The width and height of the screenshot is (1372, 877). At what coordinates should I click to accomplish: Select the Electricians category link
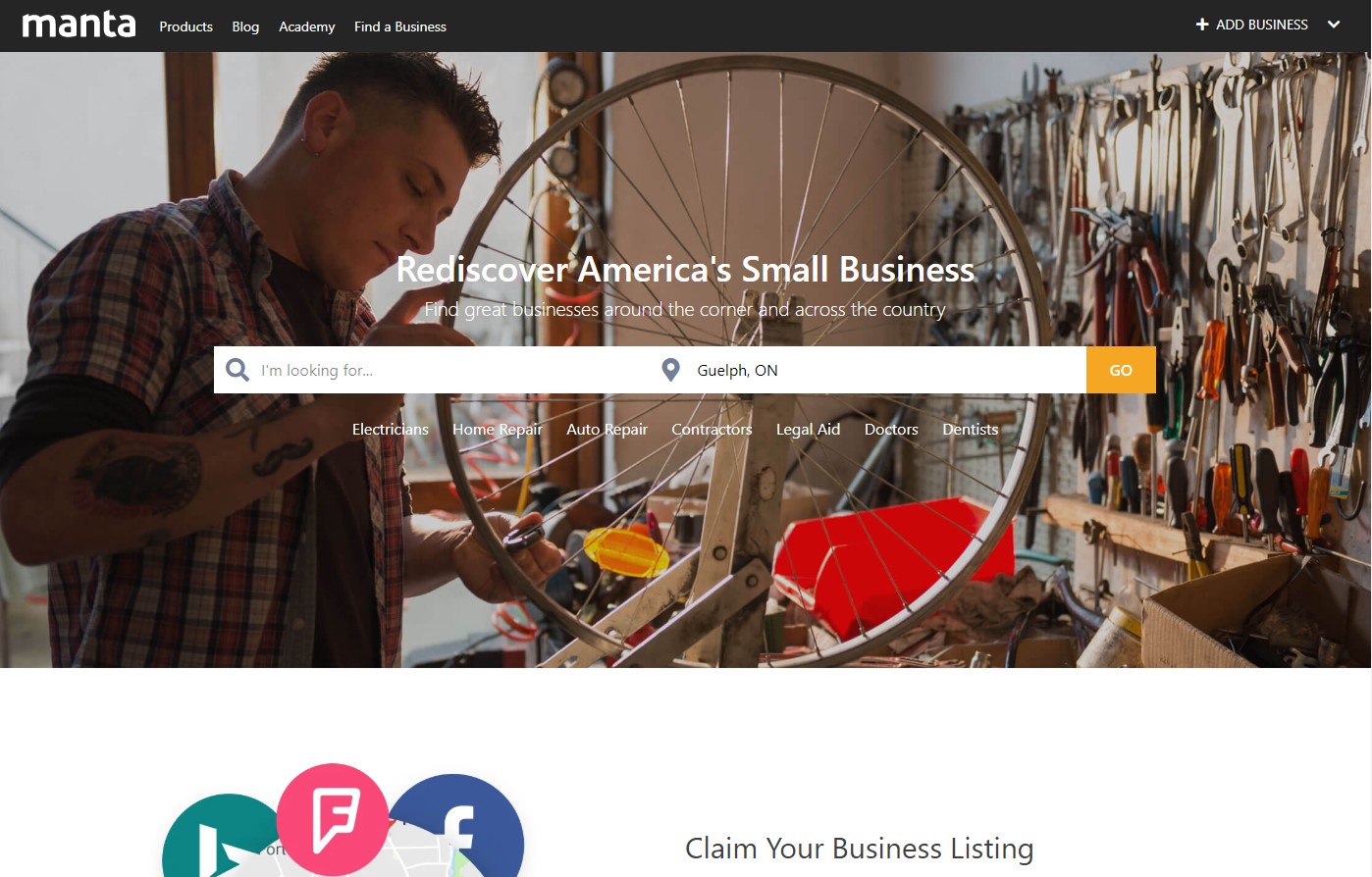pyautogui.click(x=391, y=429)
